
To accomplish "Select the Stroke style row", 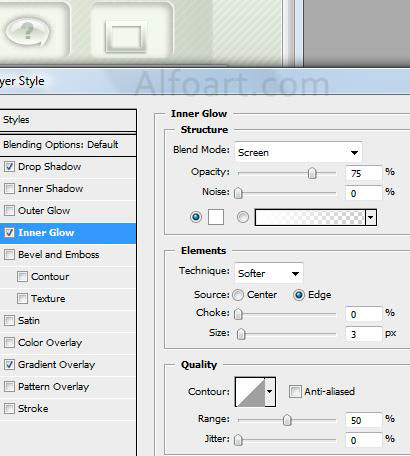I will click(68, 409).
